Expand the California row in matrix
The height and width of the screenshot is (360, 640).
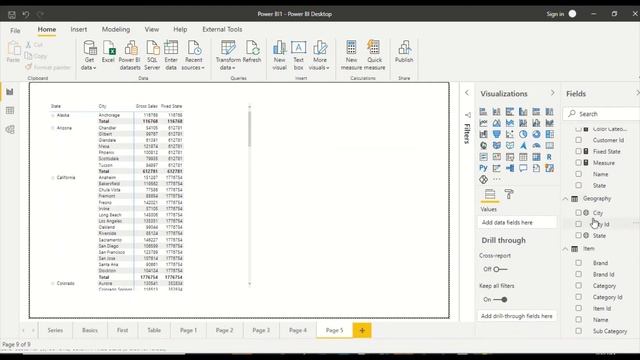[53, 178]
